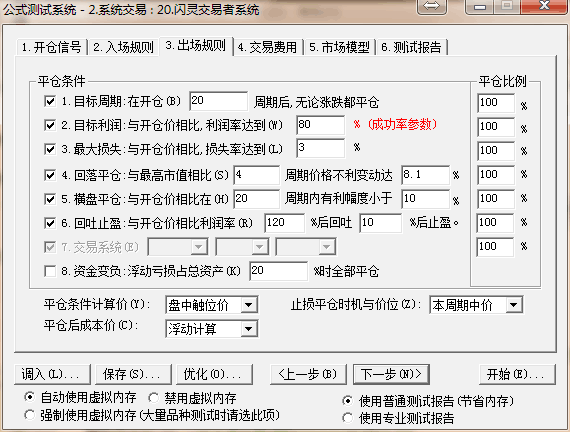The image size is (570, 432).
Task: Edit the 横盘平仓 amplitude field showing 10
Action: [425, 199]
